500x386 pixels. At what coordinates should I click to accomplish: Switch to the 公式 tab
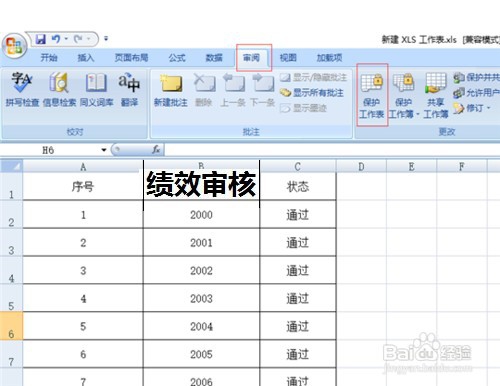tap(177, 58)
